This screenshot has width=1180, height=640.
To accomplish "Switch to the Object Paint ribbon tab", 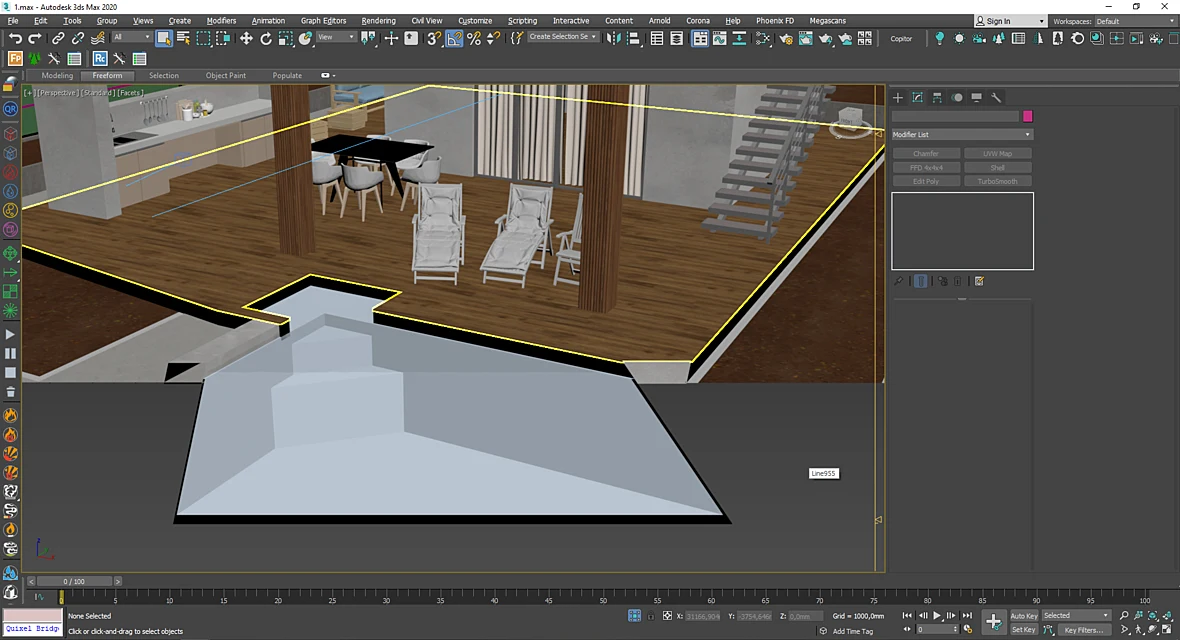I will pyautogui.click(x=226, y=75).
